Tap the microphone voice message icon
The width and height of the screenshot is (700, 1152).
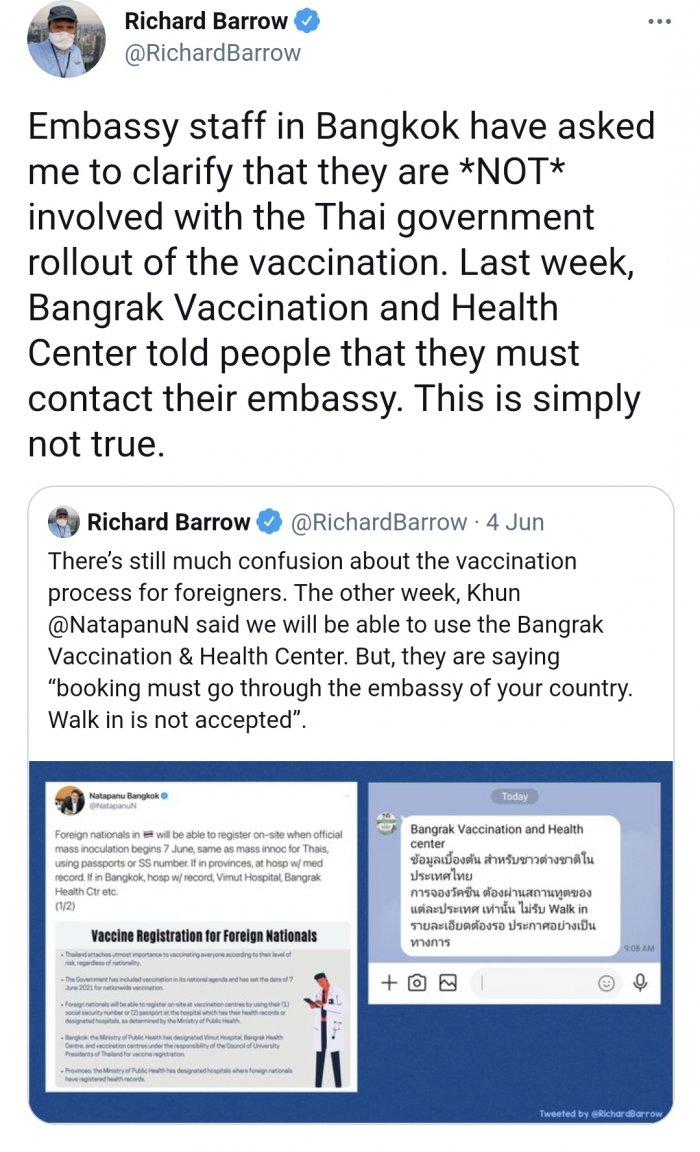tap(640, 983)
